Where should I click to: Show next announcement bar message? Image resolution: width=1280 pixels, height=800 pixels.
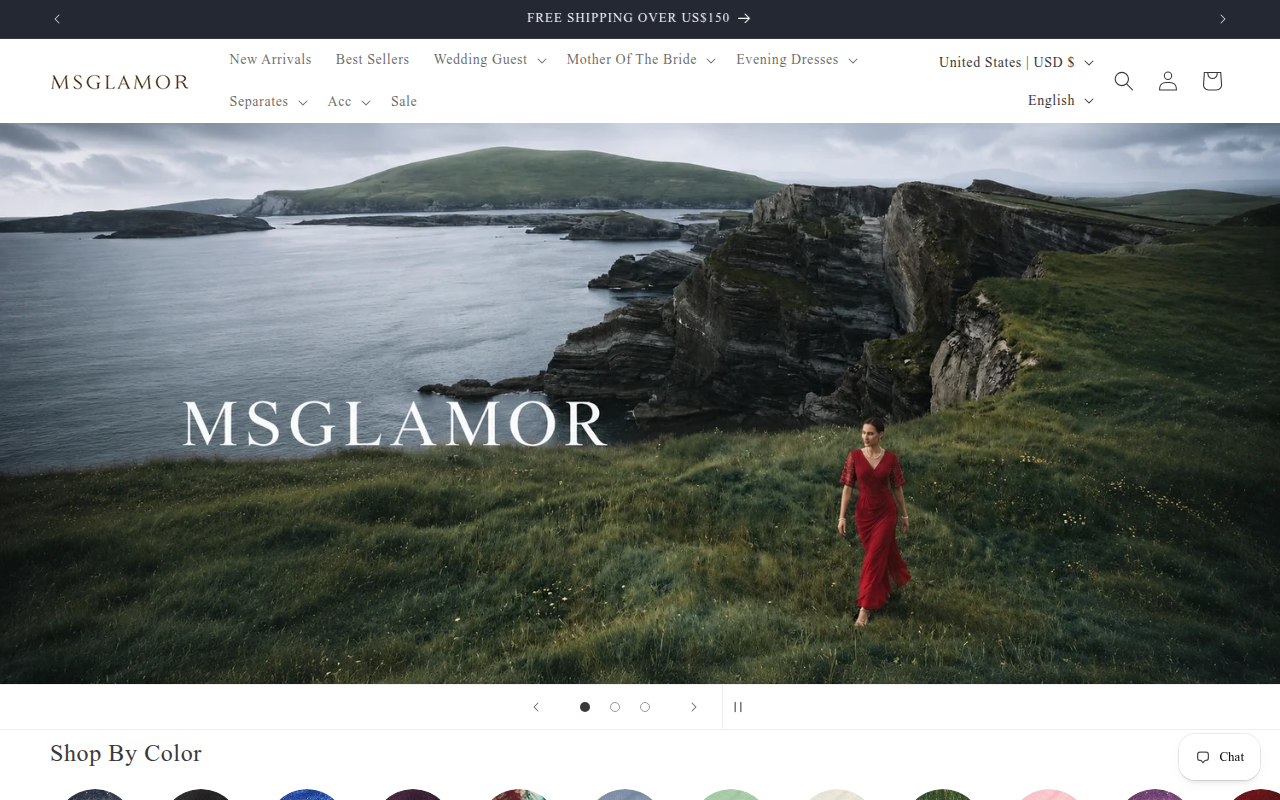coord(1222,19)
